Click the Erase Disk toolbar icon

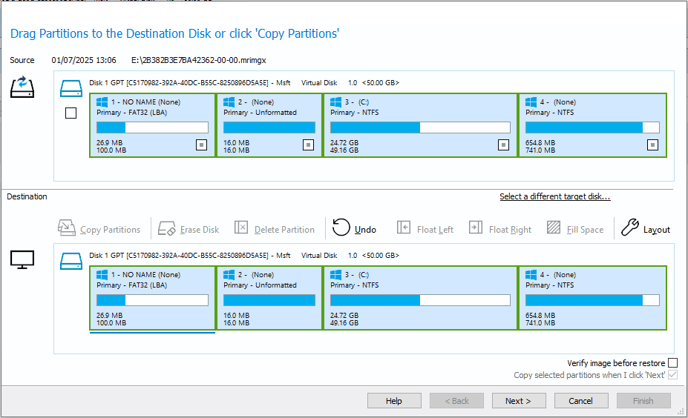pos(167,229)
